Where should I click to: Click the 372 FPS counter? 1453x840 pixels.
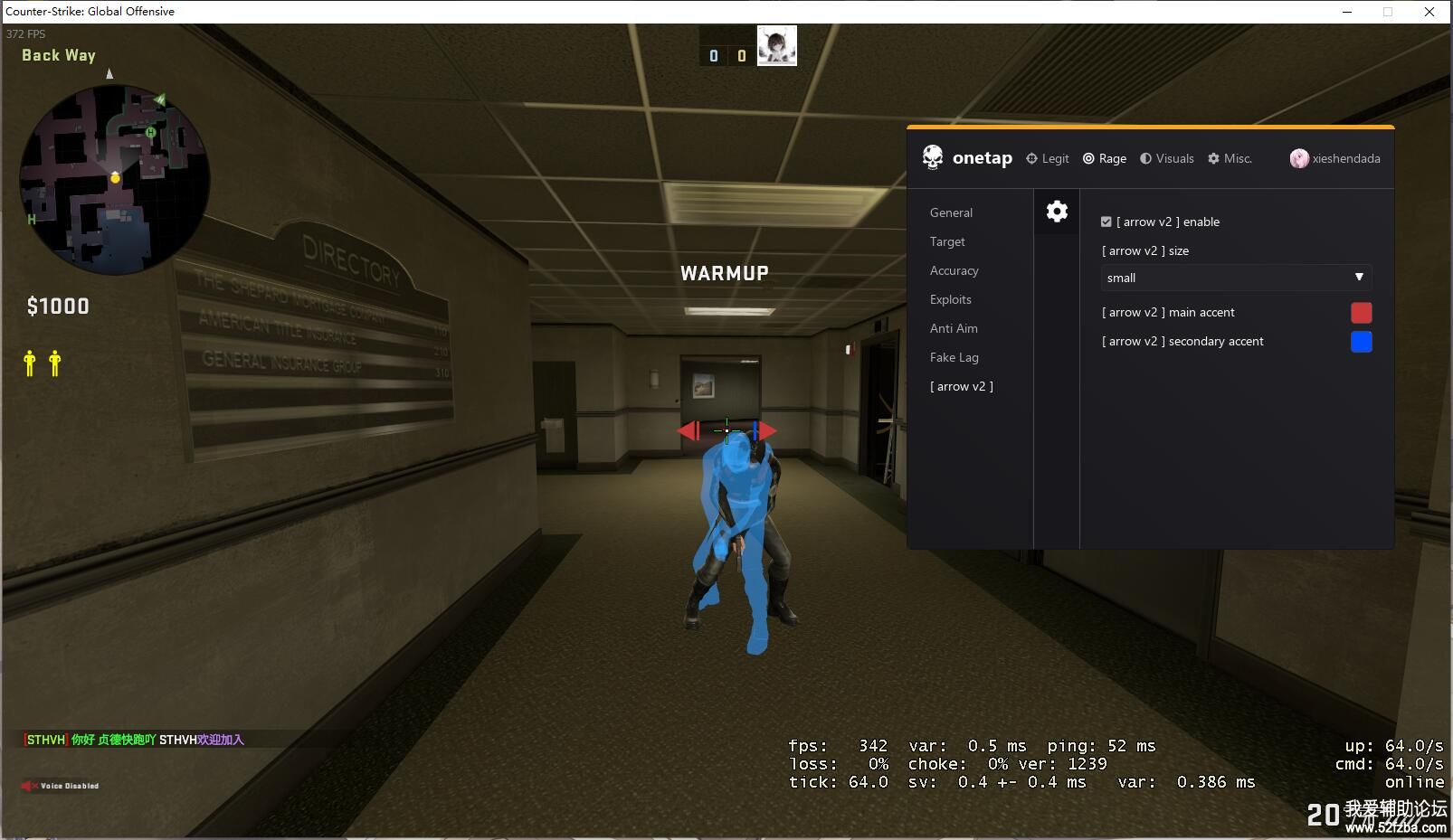click(x=25, y=33)
